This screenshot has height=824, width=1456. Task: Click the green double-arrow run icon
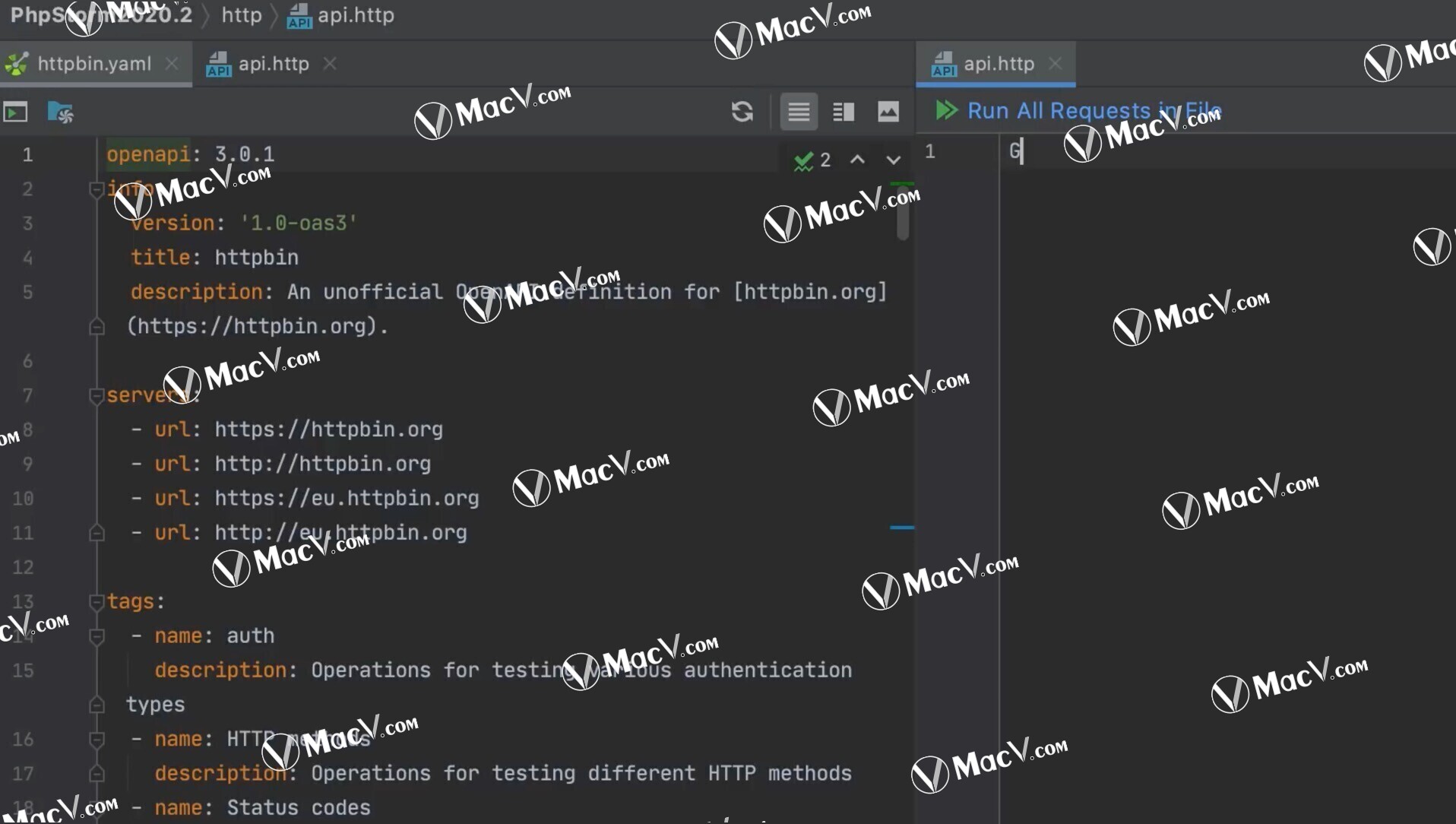point(946,111)
